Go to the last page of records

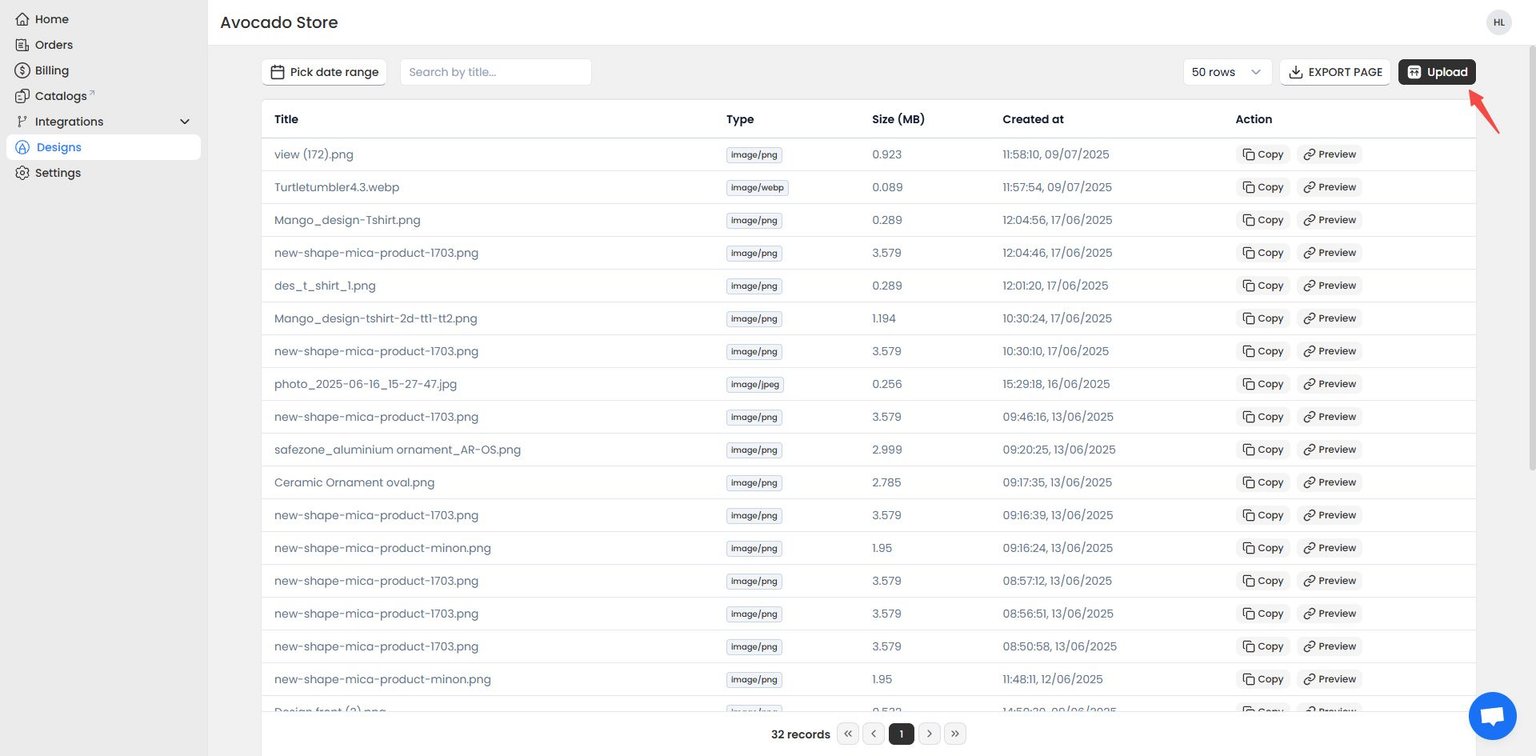click(955, 734)
